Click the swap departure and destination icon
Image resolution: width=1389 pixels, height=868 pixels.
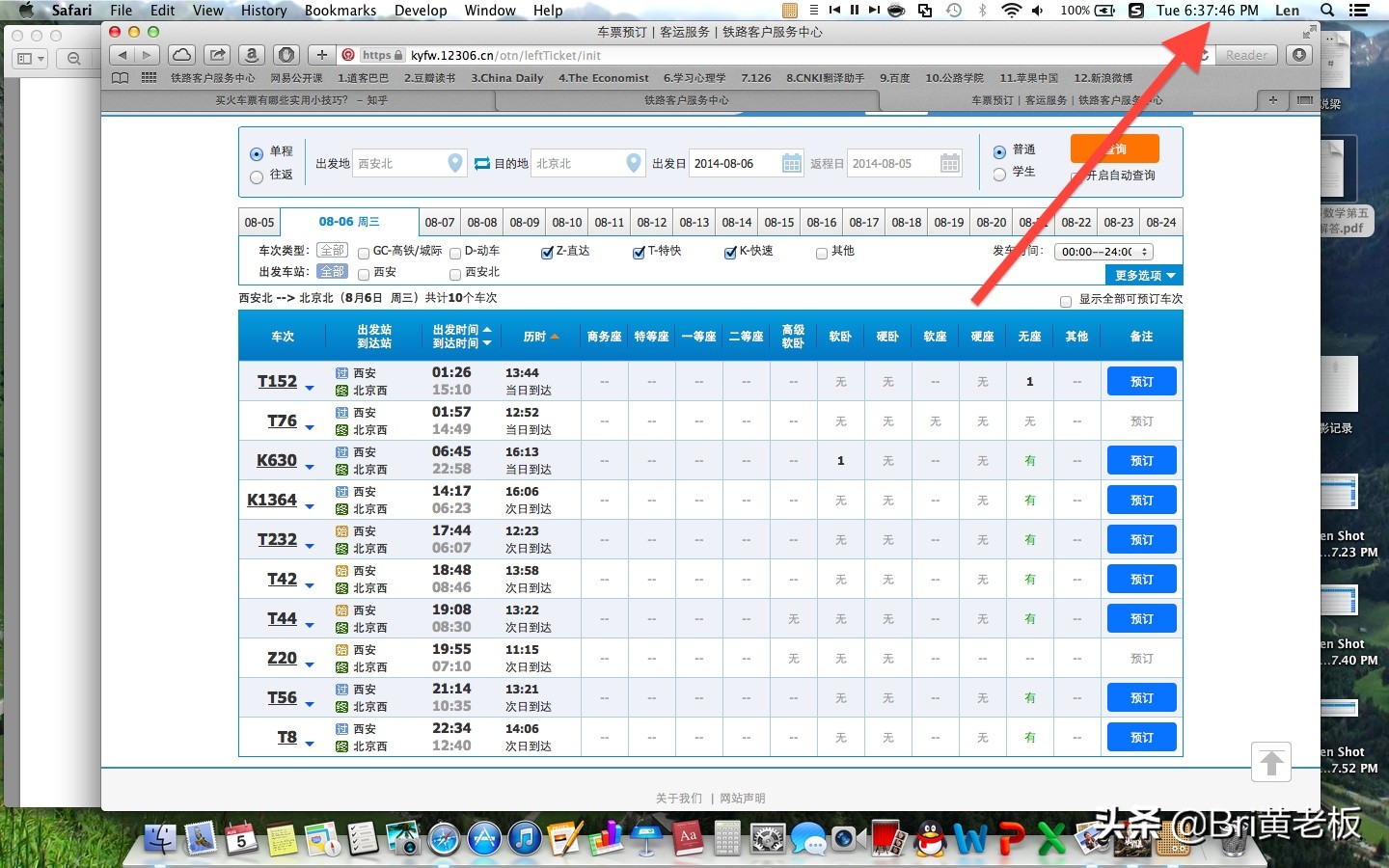tap(482, 164)
